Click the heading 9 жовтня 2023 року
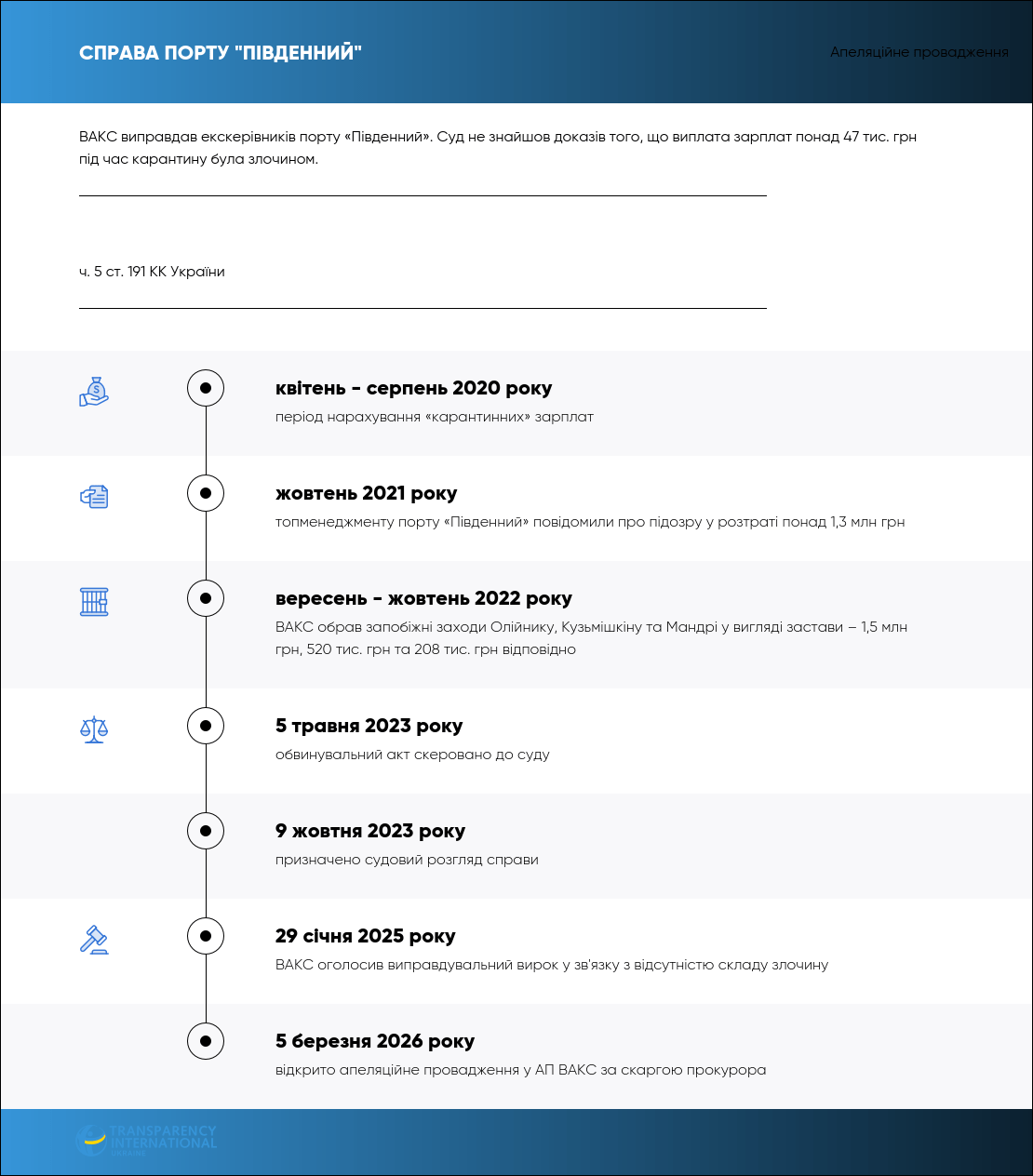The image size is (1033, 1176). click(x=370, y=831)
